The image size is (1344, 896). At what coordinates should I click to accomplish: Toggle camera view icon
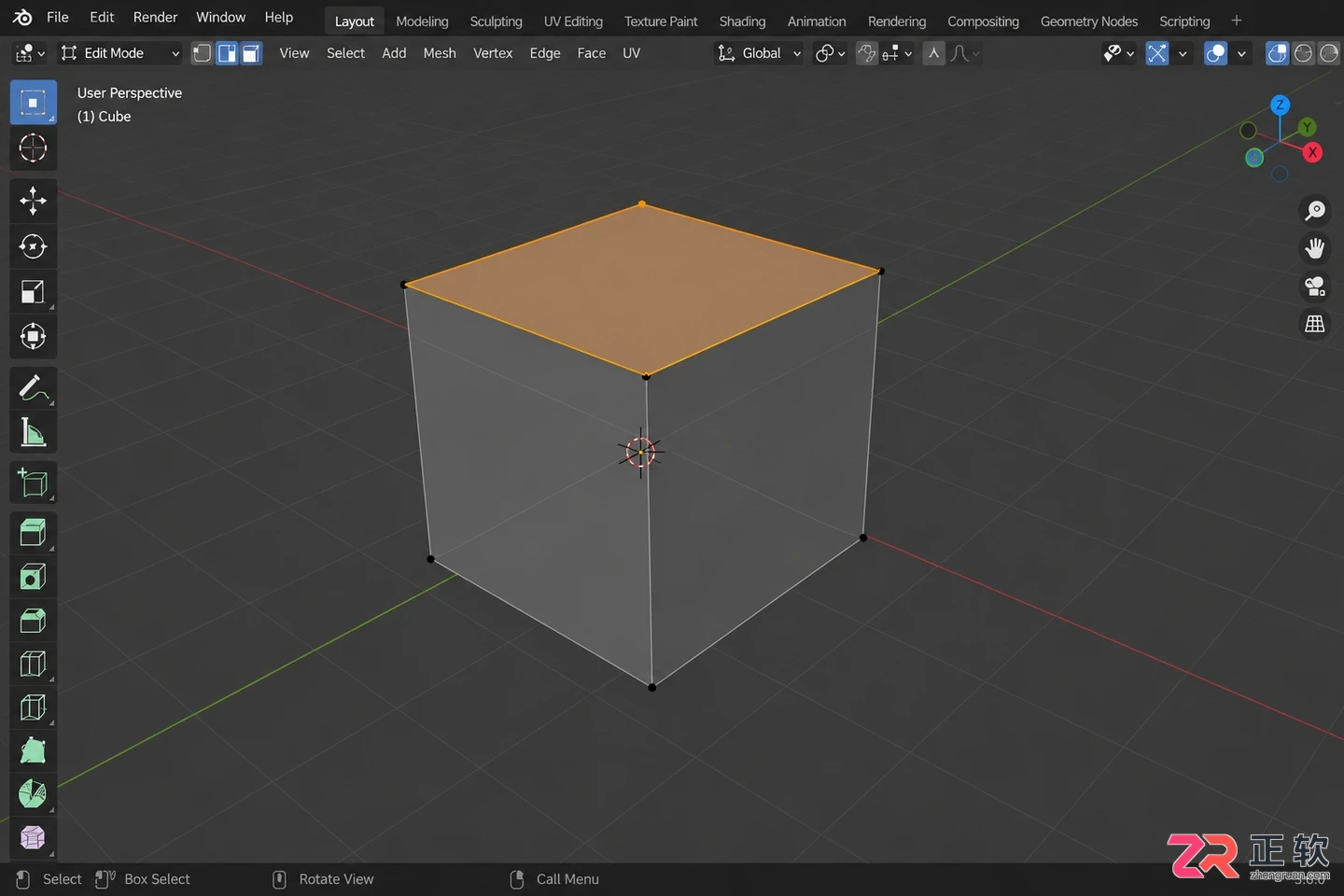click(x=1315, y=286)
